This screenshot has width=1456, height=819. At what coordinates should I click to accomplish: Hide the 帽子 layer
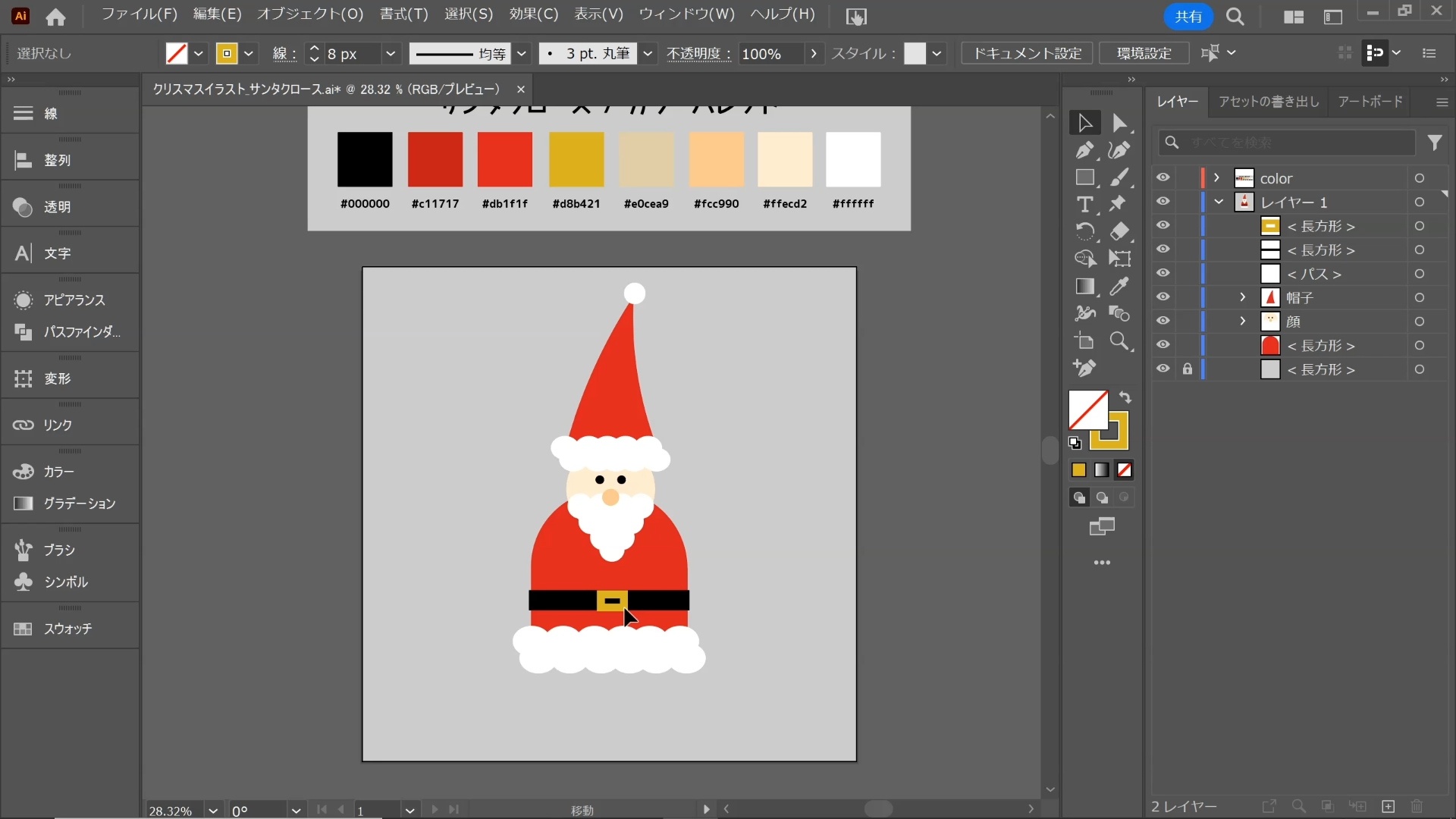coord(1164,297)
